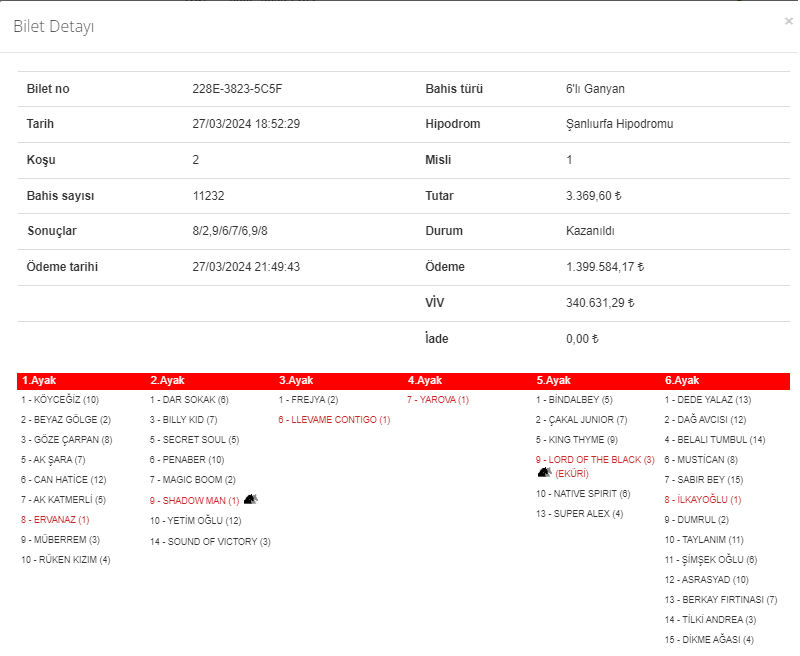800x656 pixels.
Task: Click the horse icon beside SHADOW MAN
Action: [x=251, y=499]
